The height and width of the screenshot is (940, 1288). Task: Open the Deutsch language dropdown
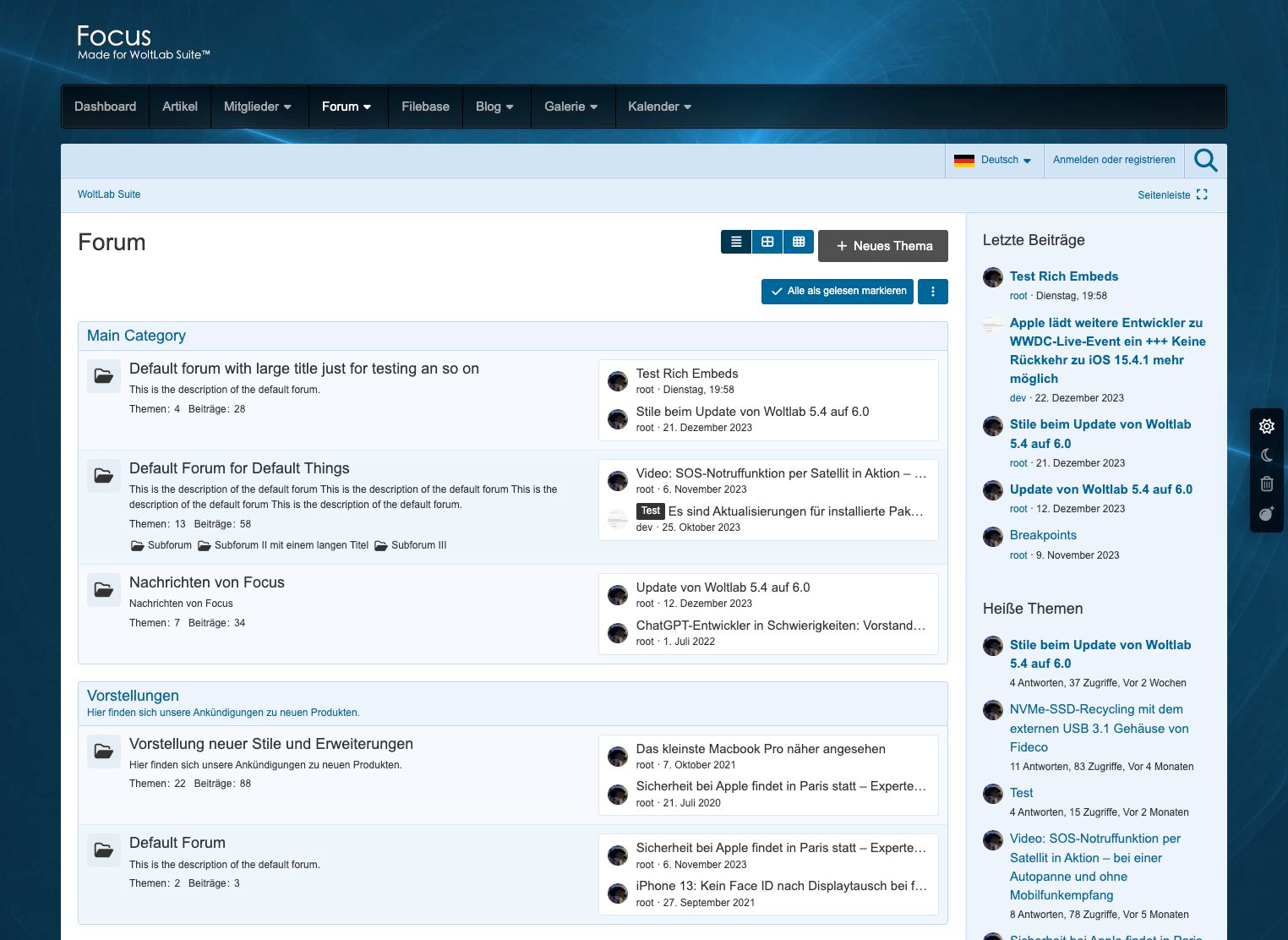[x=994, y=160]
